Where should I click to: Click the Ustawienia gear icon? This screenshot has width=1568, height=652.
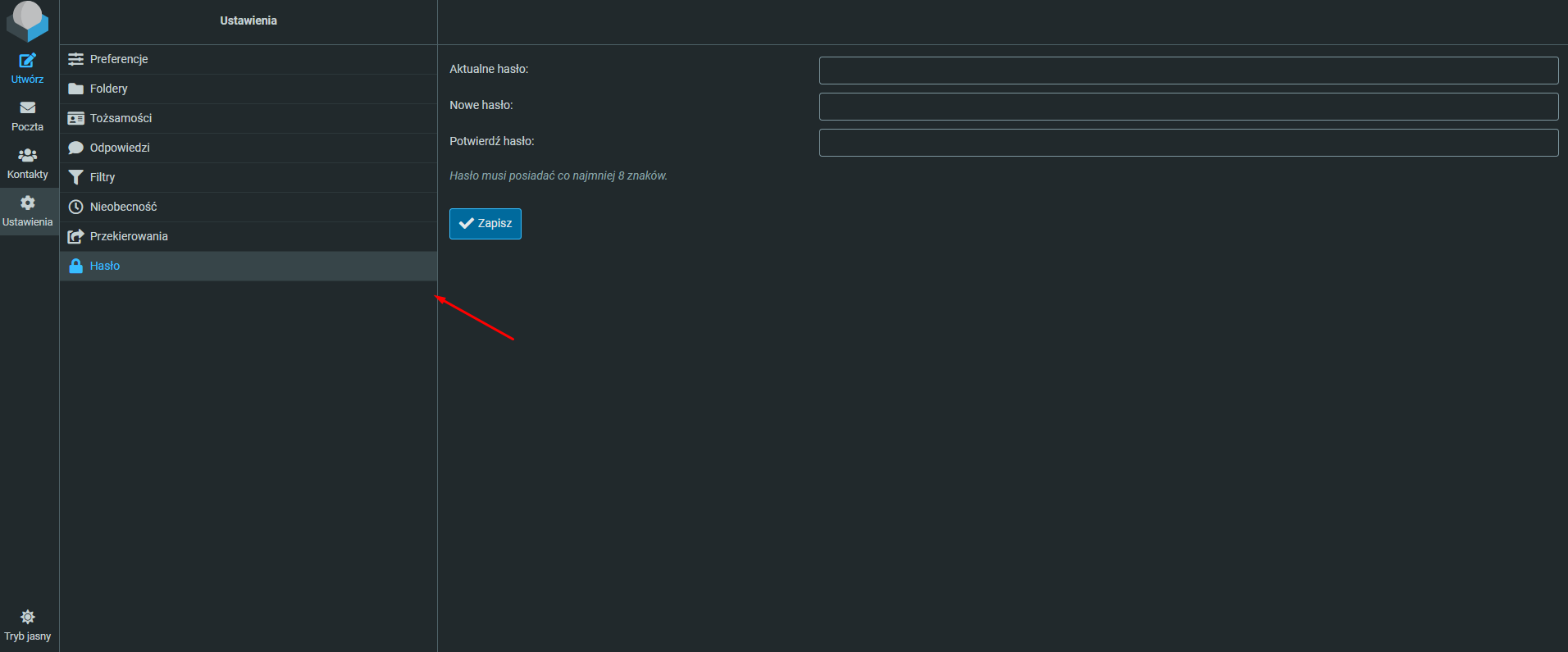pos(27,203)
